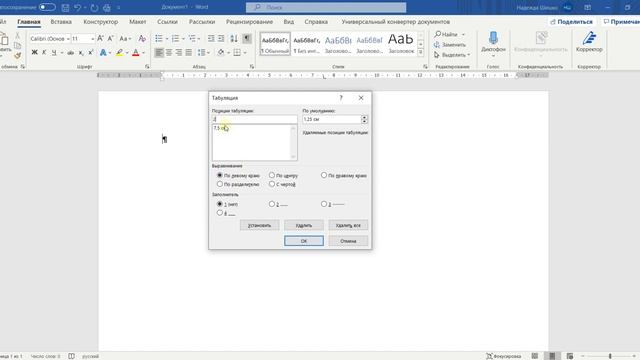The image size is (640, 360).
Task: Click the Dictate microphone icon
Action: coord(493,38)
